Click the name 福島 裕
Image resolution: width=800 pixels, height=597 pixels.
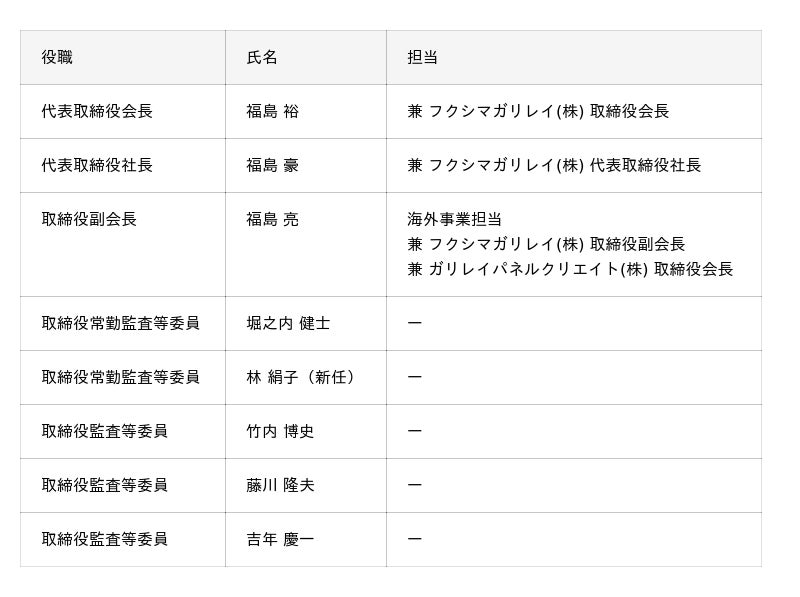(x=272, y=112)
